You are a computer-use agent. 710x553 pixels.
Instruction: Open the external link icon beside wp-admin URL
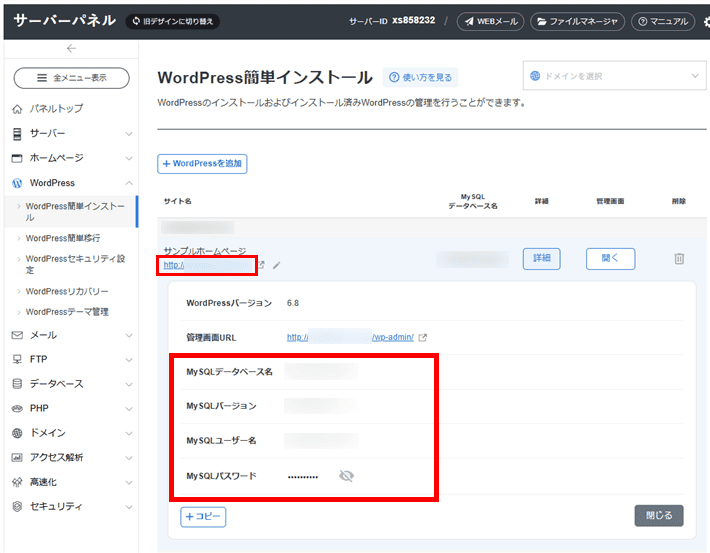pos(422,337)
